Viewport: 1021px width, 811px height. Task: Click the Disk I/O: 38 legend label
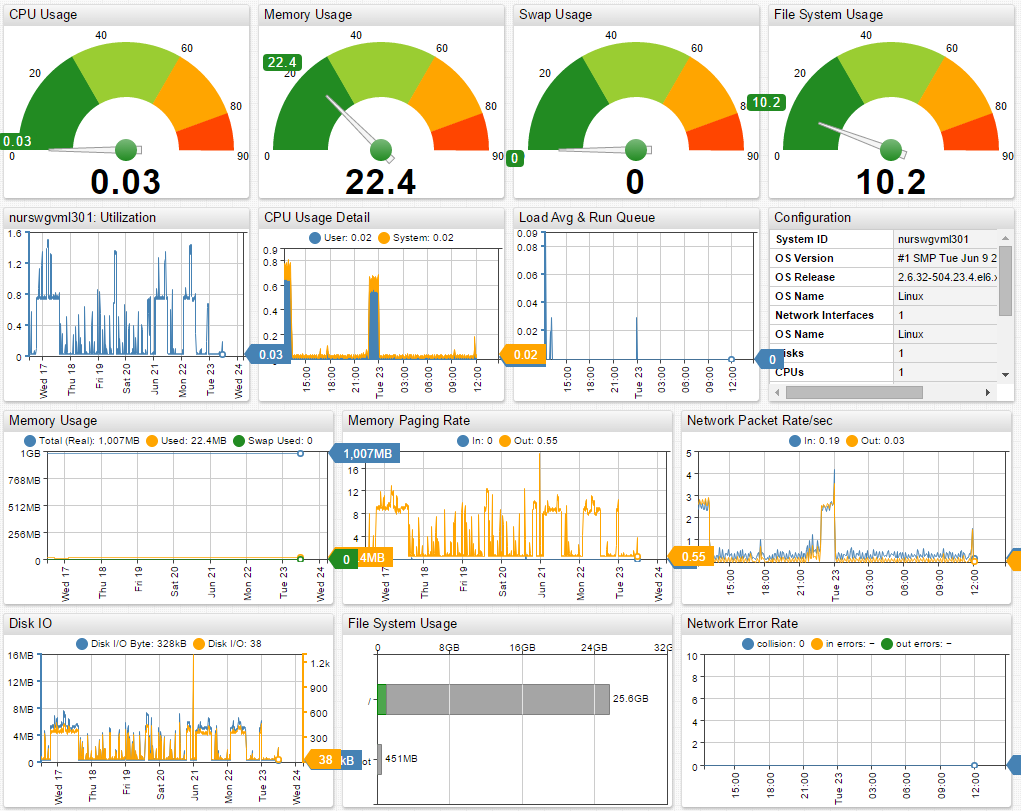pyautogui.click(x=233, y=643)
